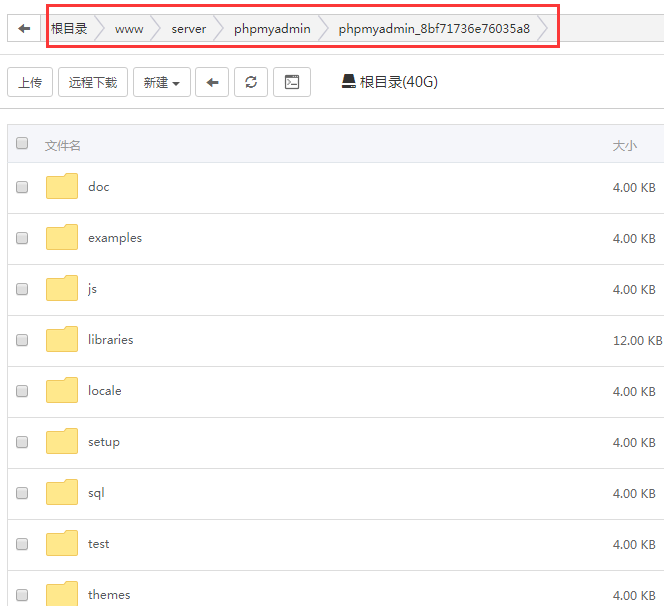The width and height of the screenshot is (664, 606).
Task: Click the 4.00 KB size of doc
Action: coord(634,188)
